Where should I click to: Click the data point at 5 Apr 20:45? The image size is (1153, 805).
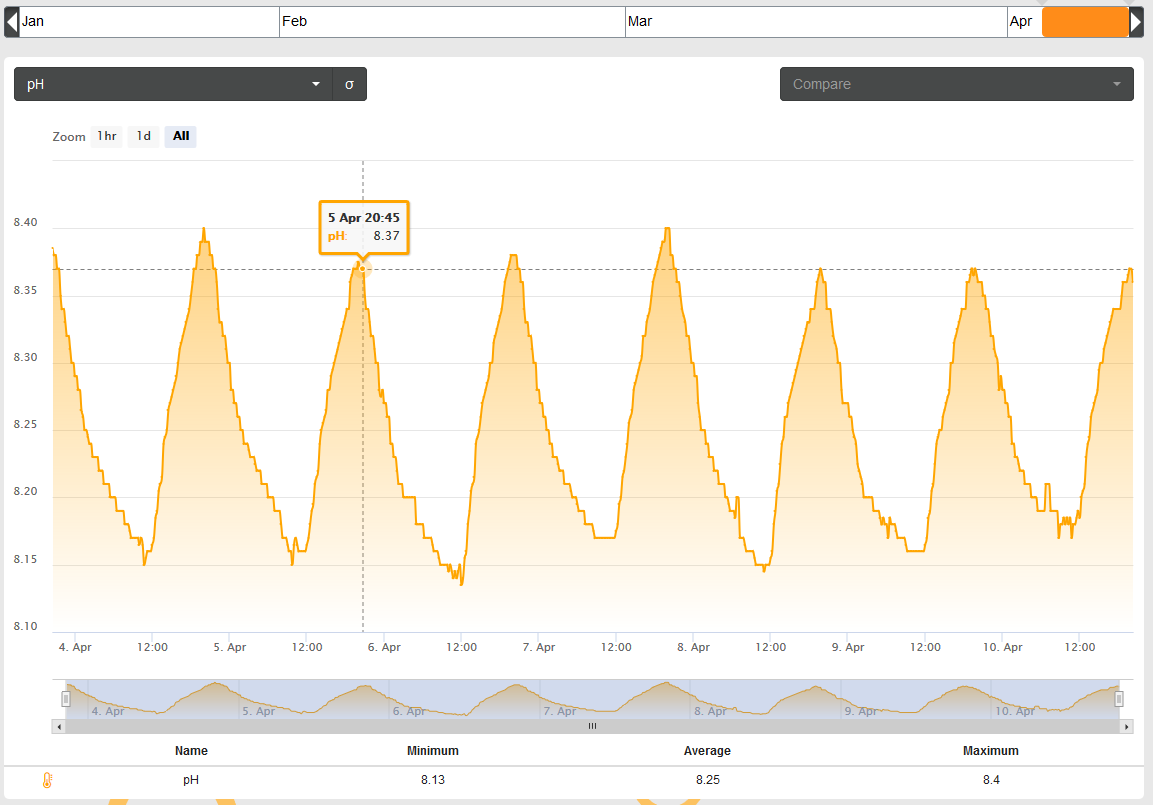click(363, 269)
